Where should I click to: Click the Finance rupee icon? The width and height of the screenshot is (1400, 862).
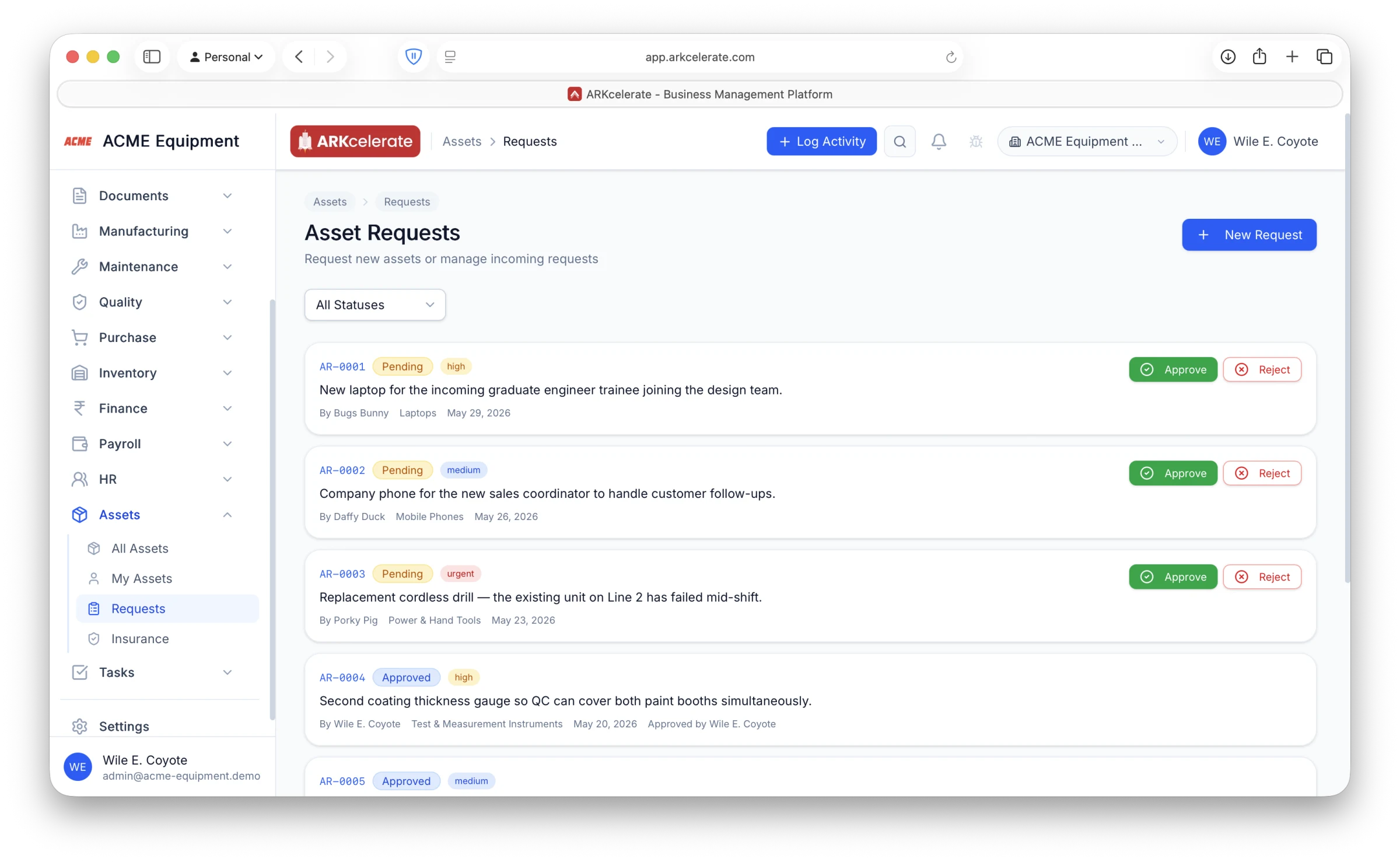click(x=80, y=409)
